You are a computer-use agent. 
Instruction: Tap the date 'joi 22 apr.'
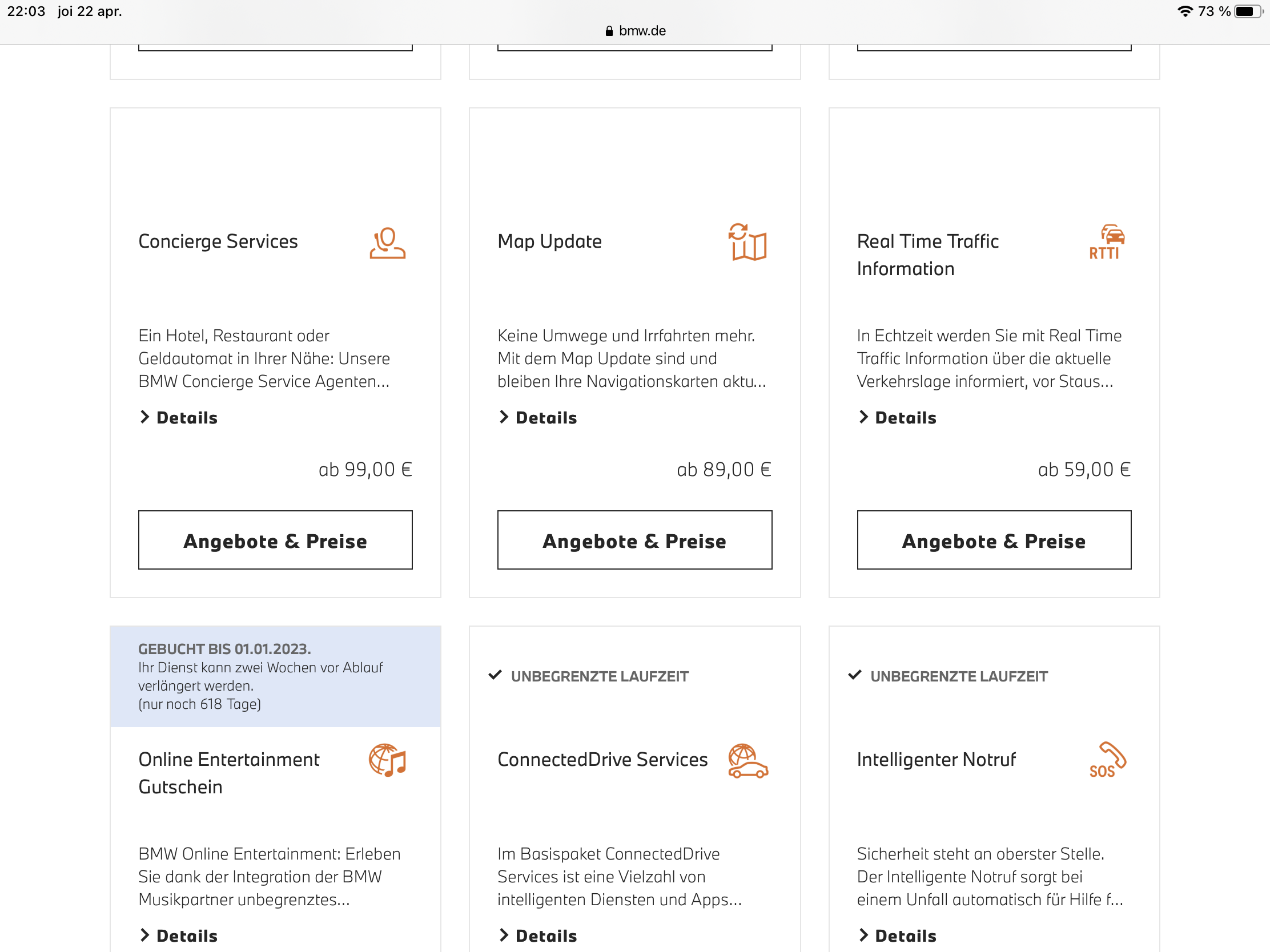pos(90,11)
